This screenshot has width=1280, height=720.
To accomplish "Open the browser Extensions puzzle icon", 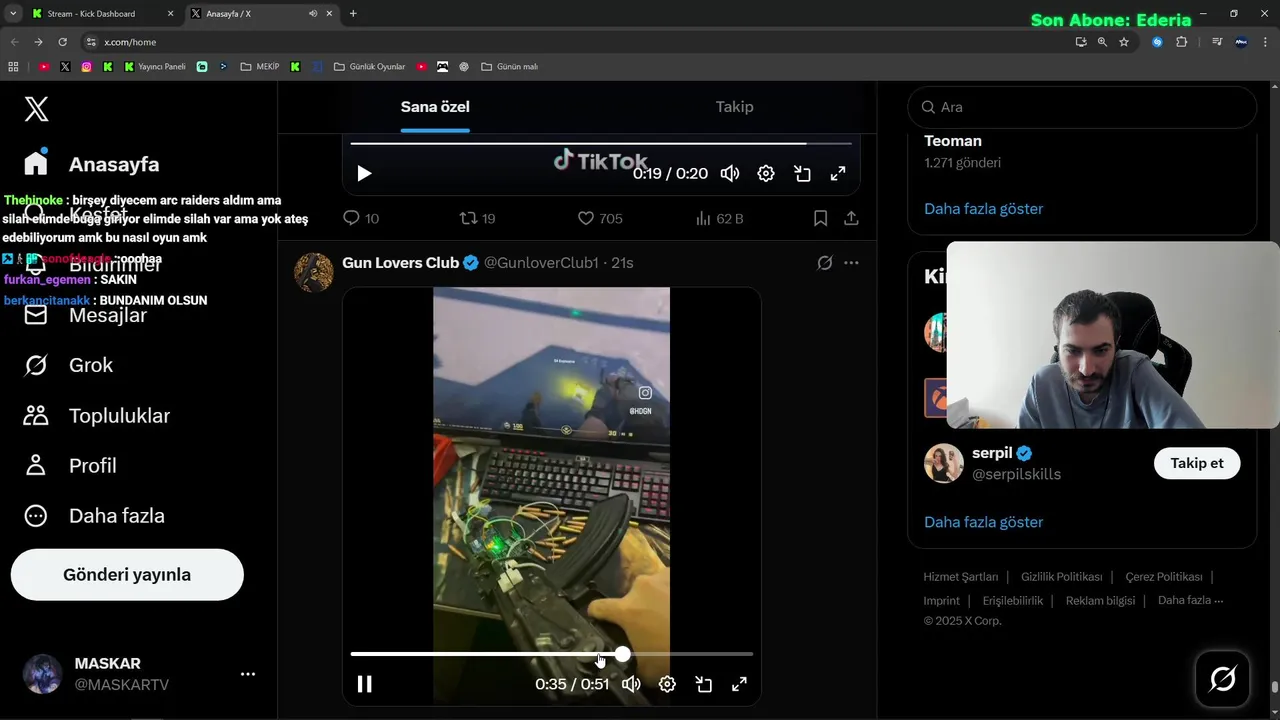I will click(x=1182, y=42).
